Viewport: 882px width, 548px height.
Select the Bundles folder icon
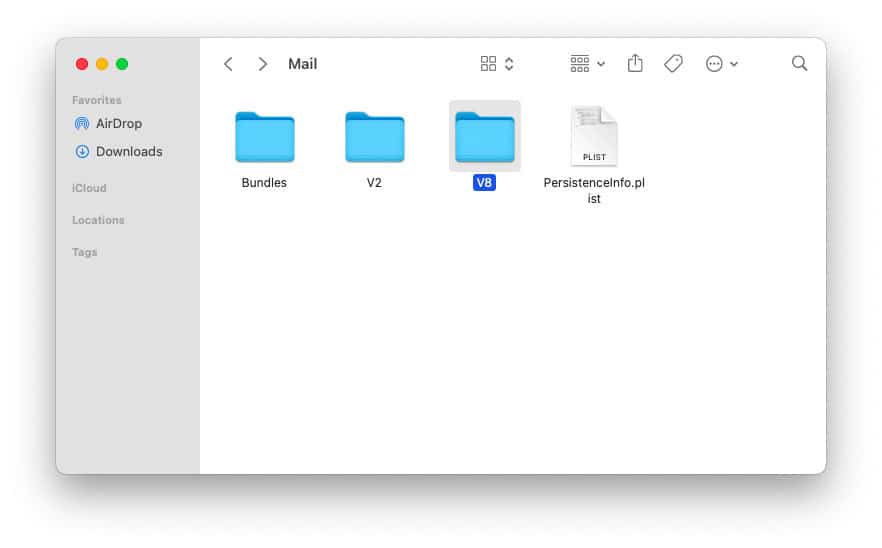[264, 137]
